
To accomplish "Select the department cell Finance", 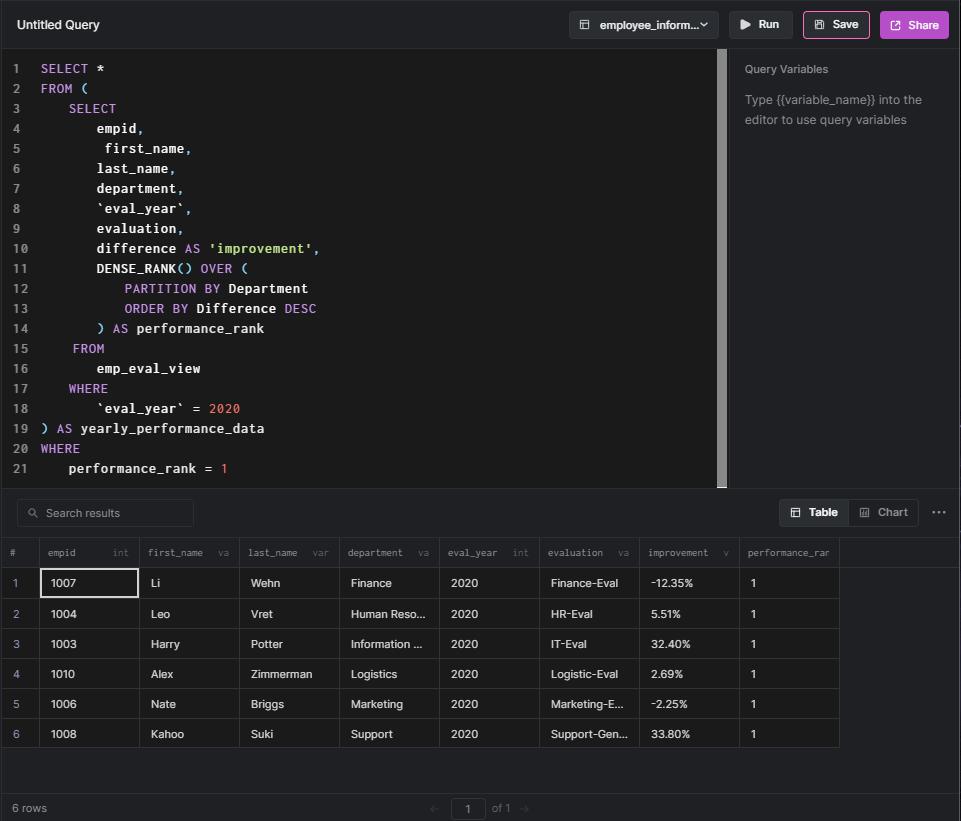I will tap(389, 583).
